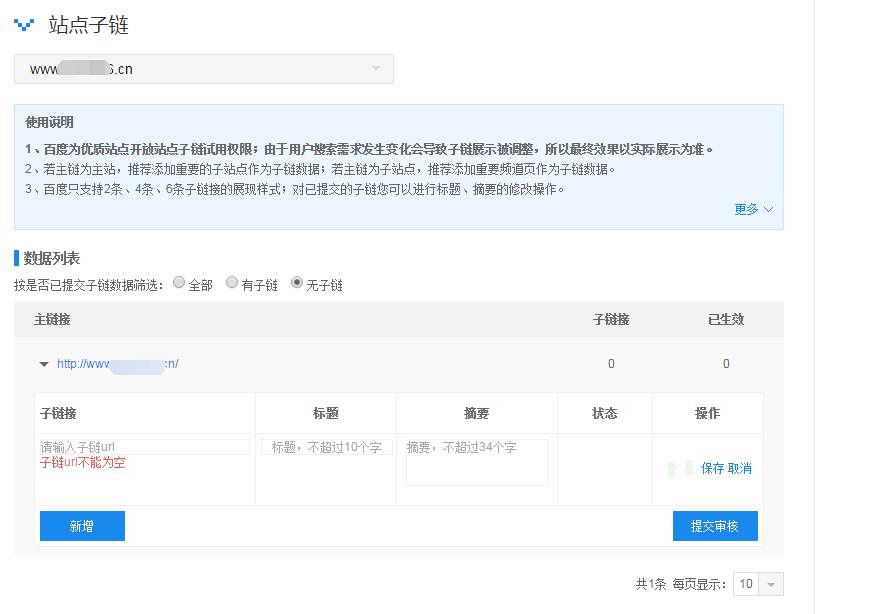Select the 有子链 filter radio button
Viewport: 887px width, 614px height.
click(232, 283)
